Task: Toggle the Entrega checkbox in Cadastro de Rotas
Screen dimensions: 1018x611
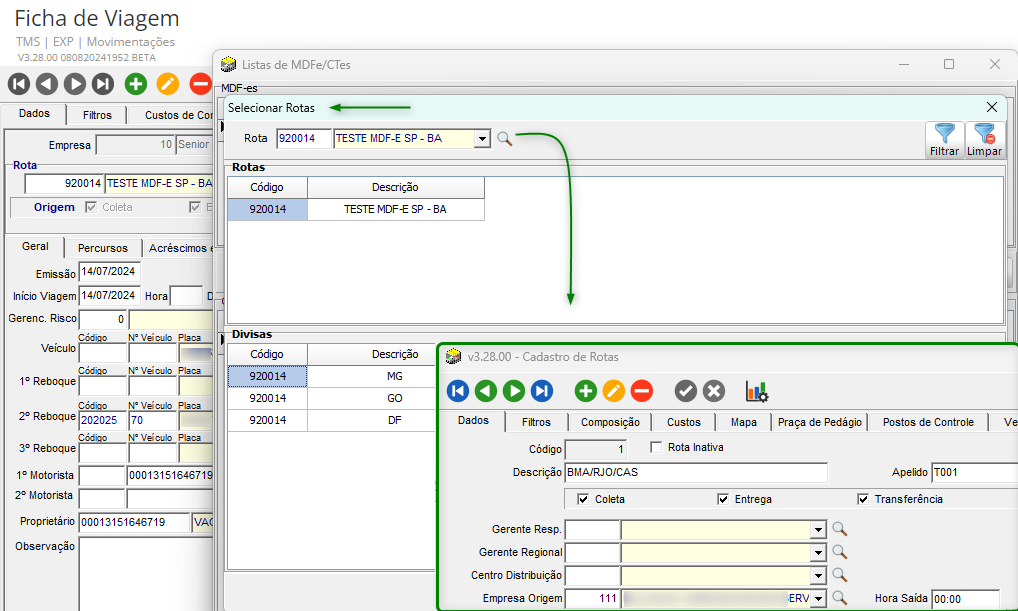Action: pyautogui.click(x=723, y=499)
